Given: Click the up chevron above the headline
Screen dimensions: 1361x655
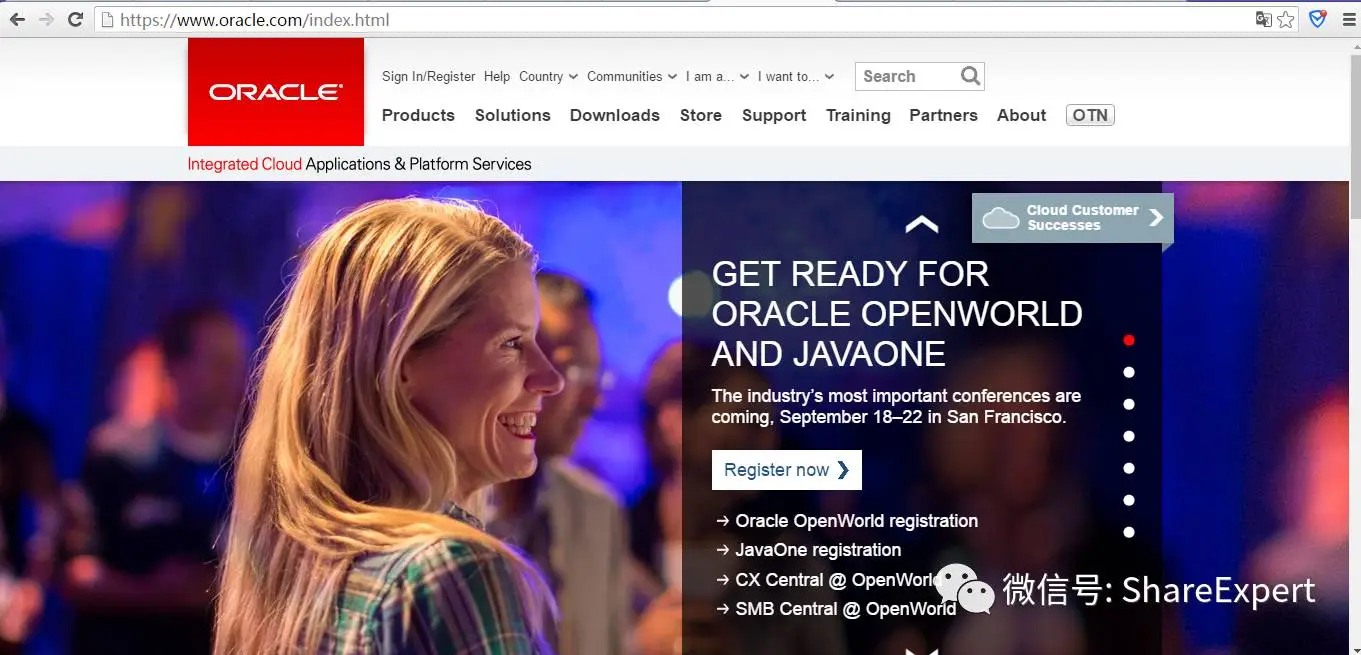Looking at the screenshot, I should point(922,225).
